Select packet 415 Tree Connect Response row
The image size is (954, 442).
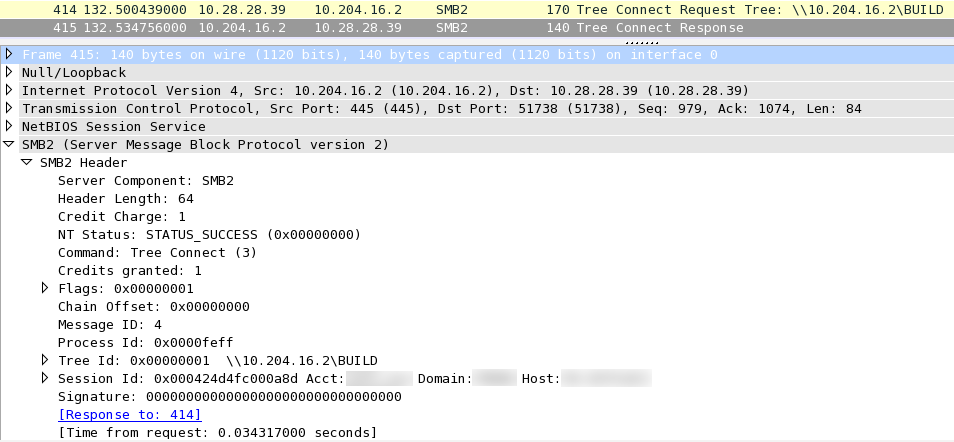click(x=477, y=28)
